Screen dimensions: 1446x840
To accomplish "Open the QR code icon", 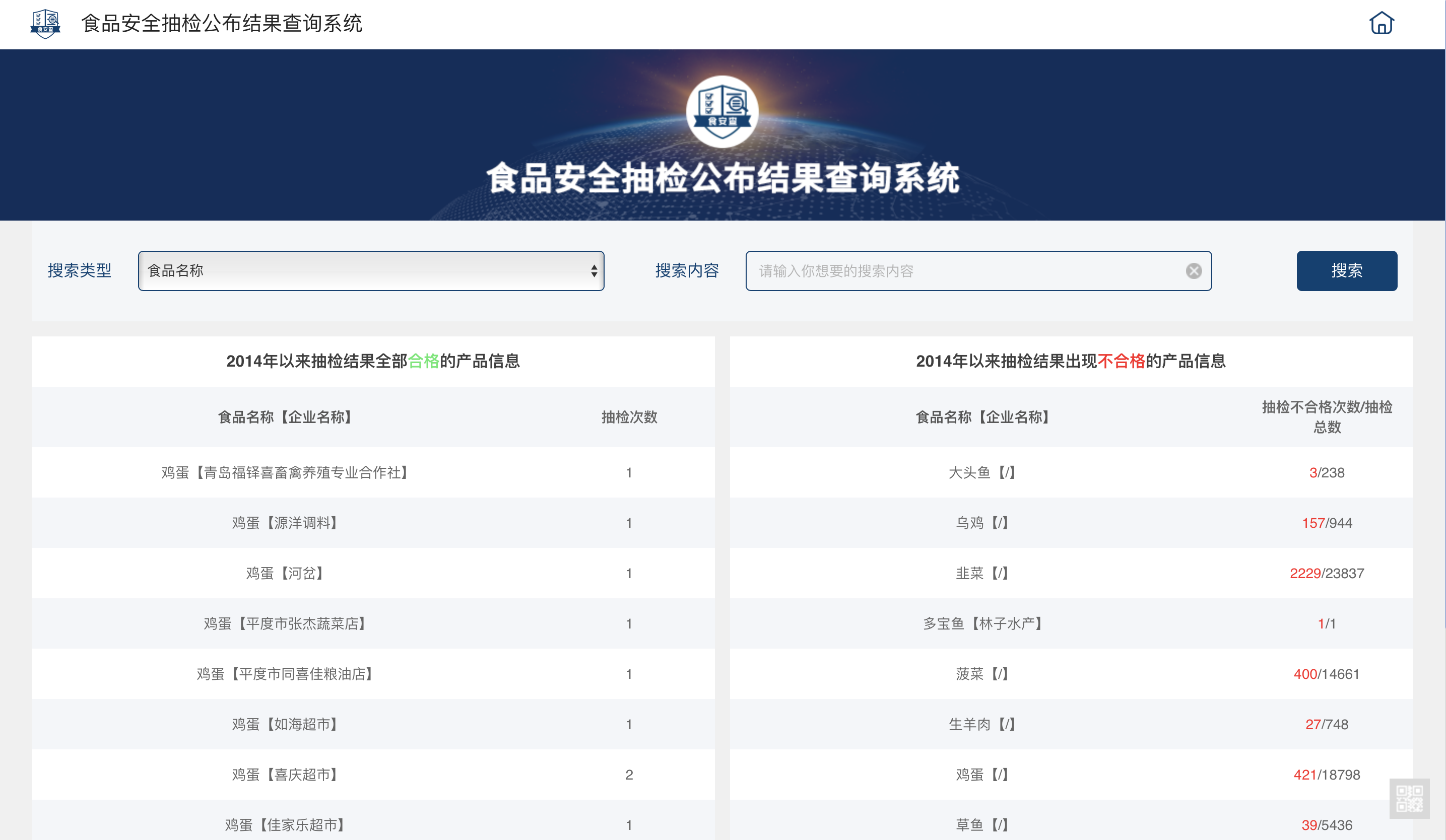I will [1409, 798].
